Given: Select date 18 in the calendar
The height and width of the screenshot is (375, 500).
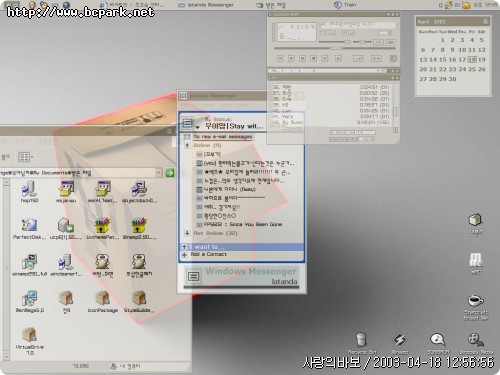Looking at the screenshot, I should pyautogui.click(x=472, y=60).
